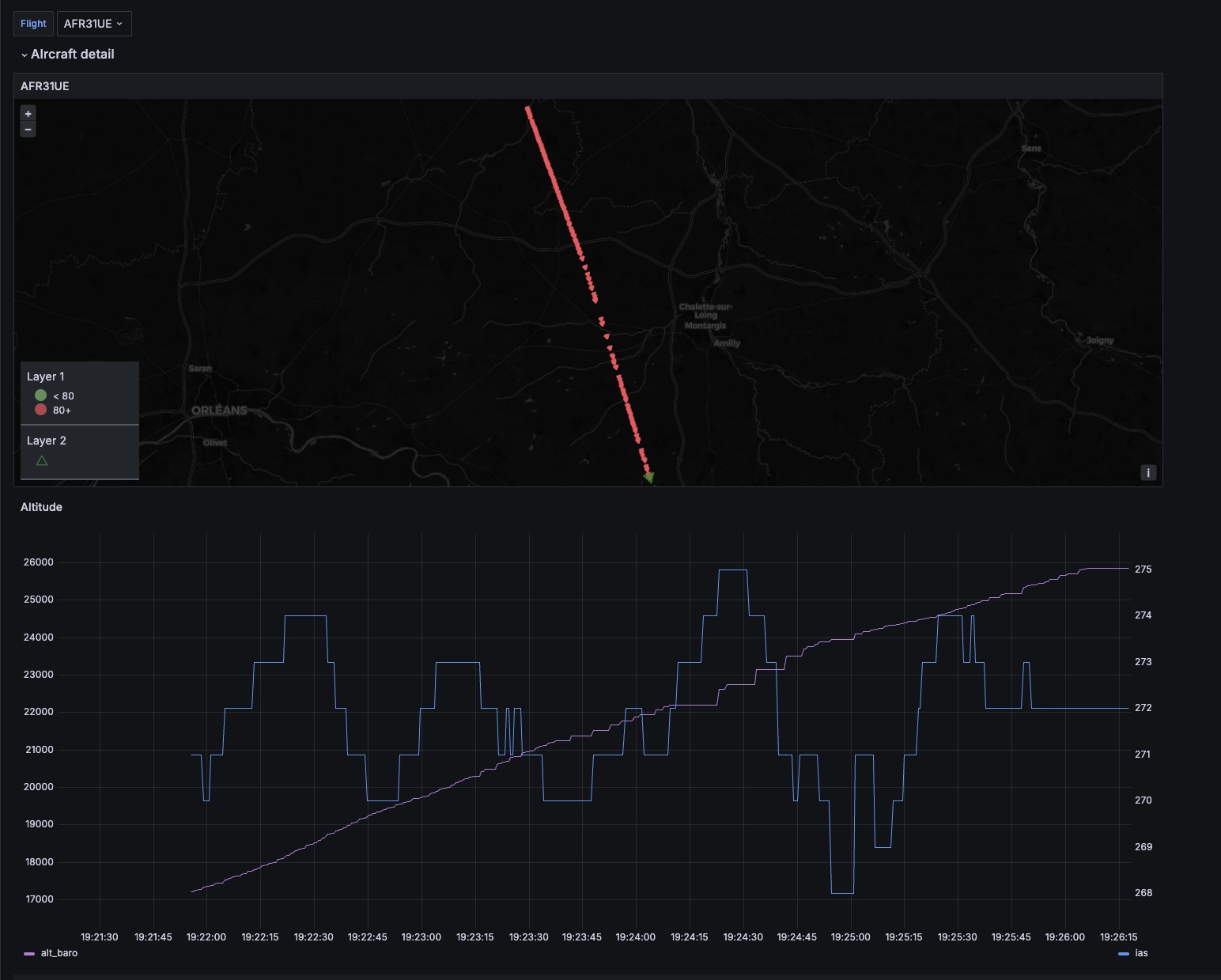Image resolution: width=1221 pixels, height=980 pixels.
Task: Click the Amilly label on map
Action: coord(727,343)
